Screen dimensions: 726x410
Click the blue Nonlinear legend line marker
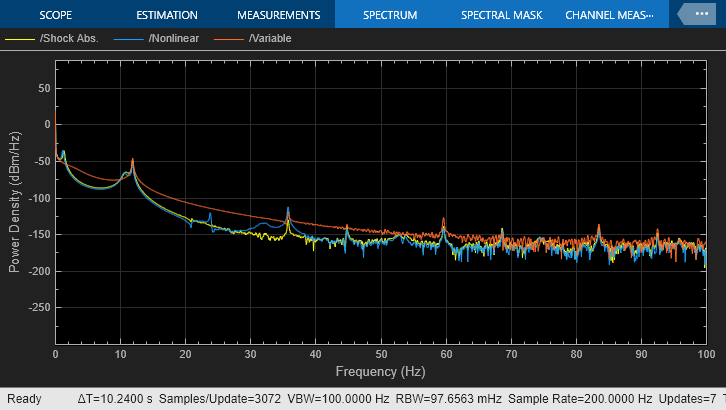pyautogui.click(x=129, y=39)
